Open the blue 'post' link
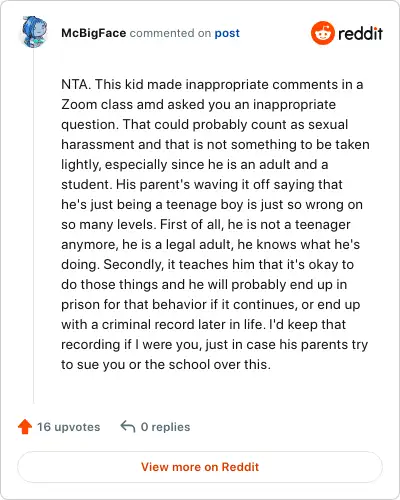This screenshot has height=500, width=400. click(227, 33)
